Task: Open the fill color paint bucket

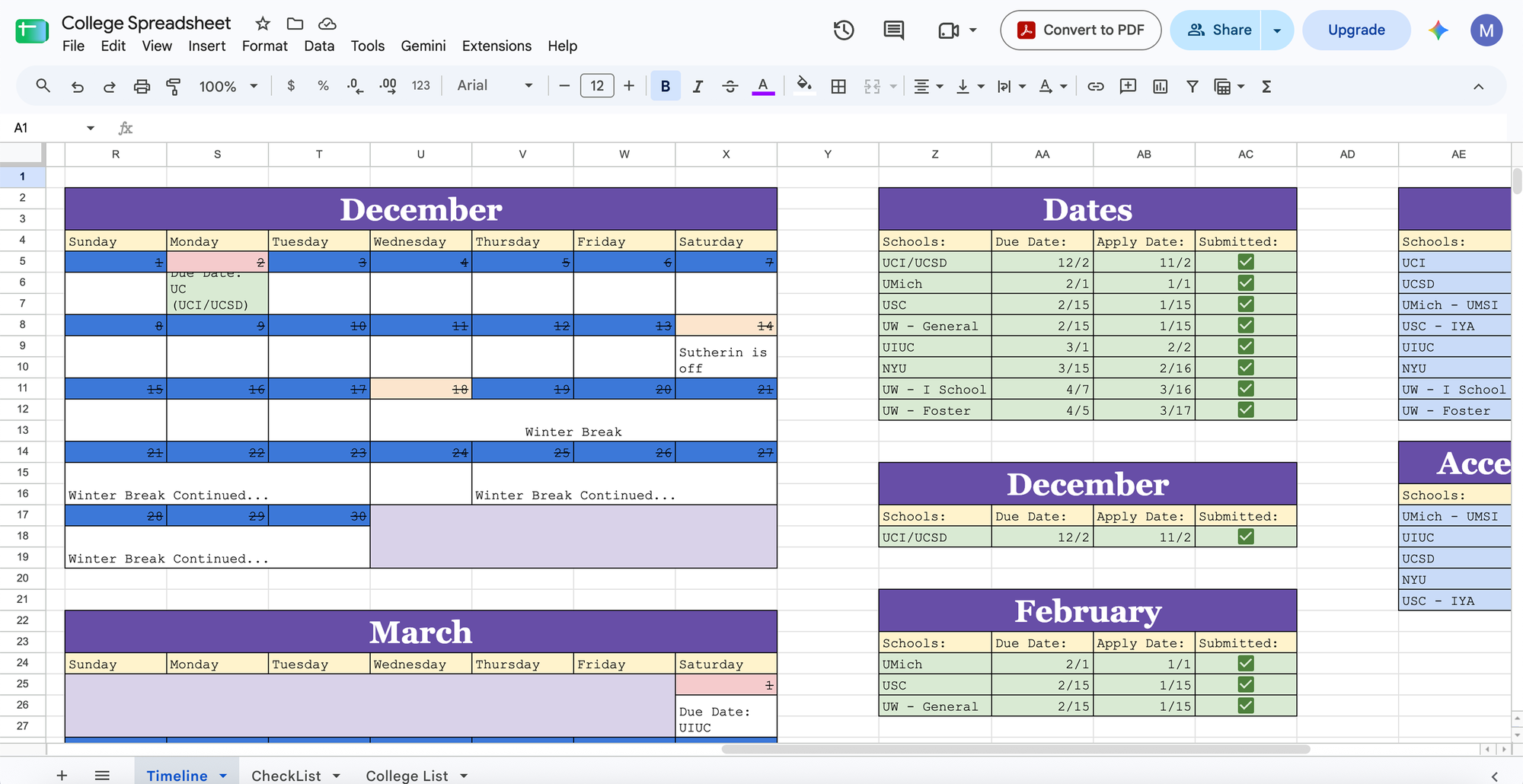Action: tap(803, 85)
